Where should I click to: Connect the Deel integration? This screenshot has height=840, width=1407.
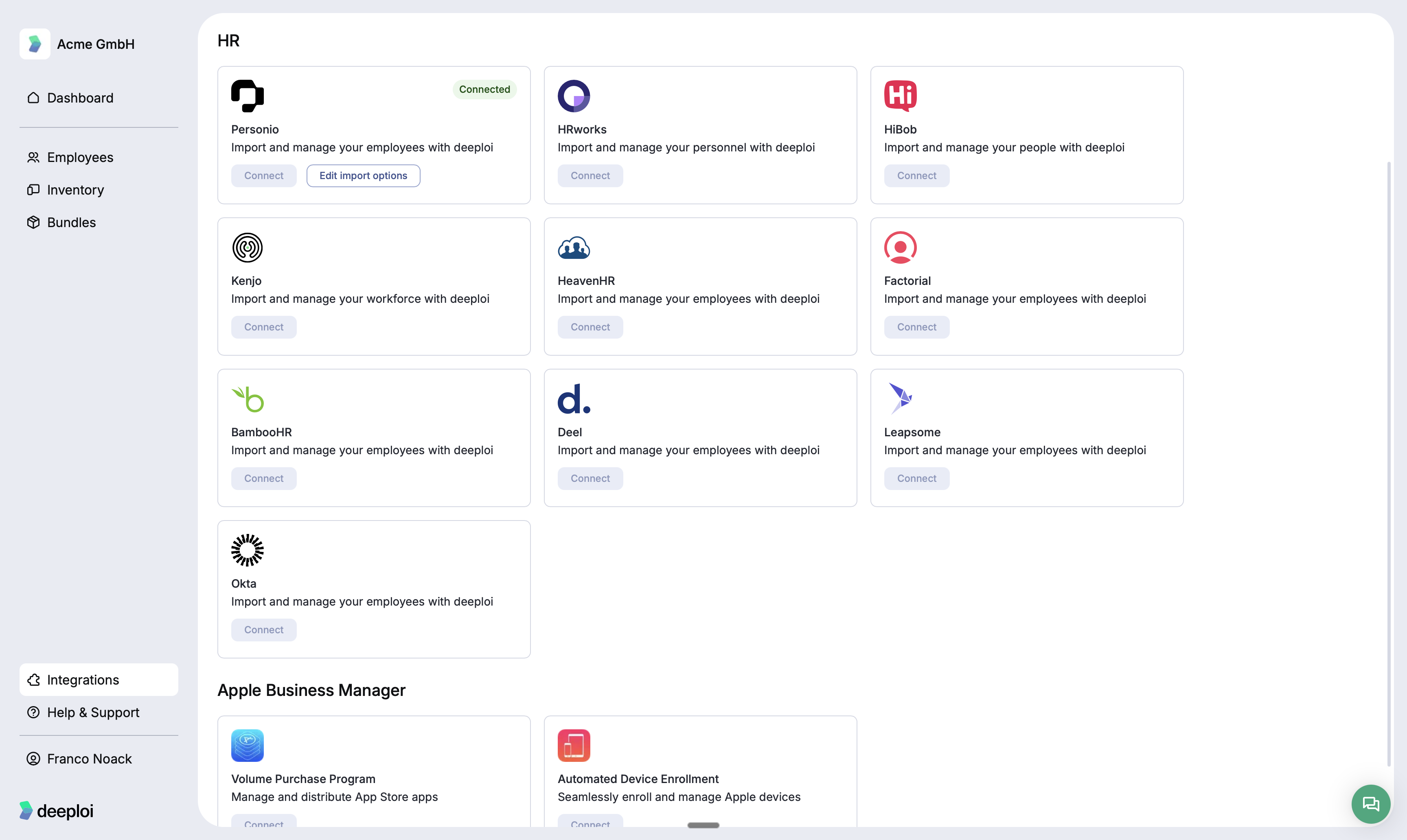point(590,478)
